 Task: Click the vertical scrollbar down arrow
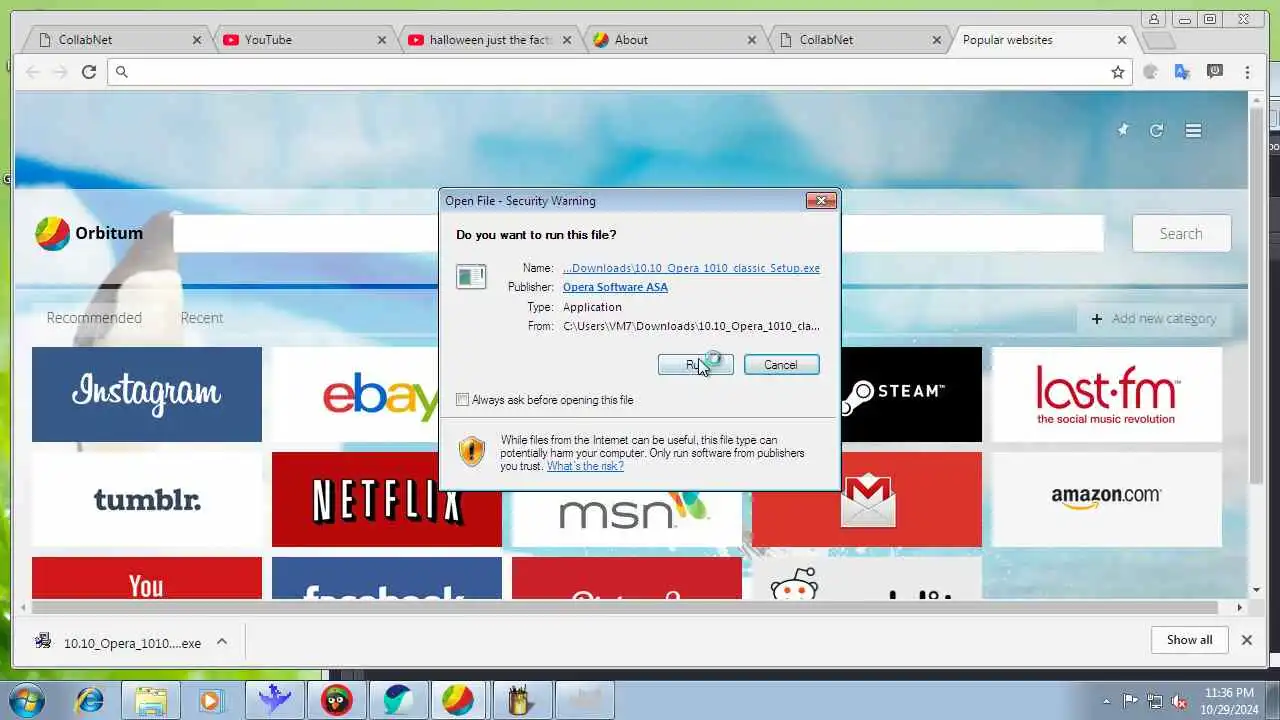(1257, 590)
